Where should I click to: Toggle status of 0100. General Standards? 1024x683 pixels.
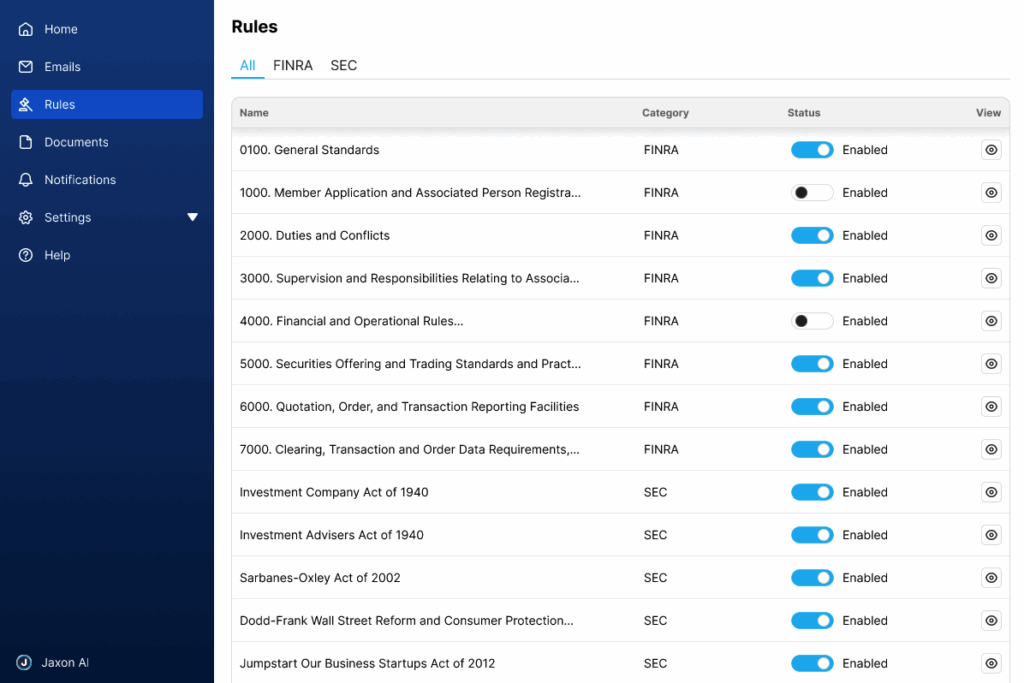[x=812, y=150]
